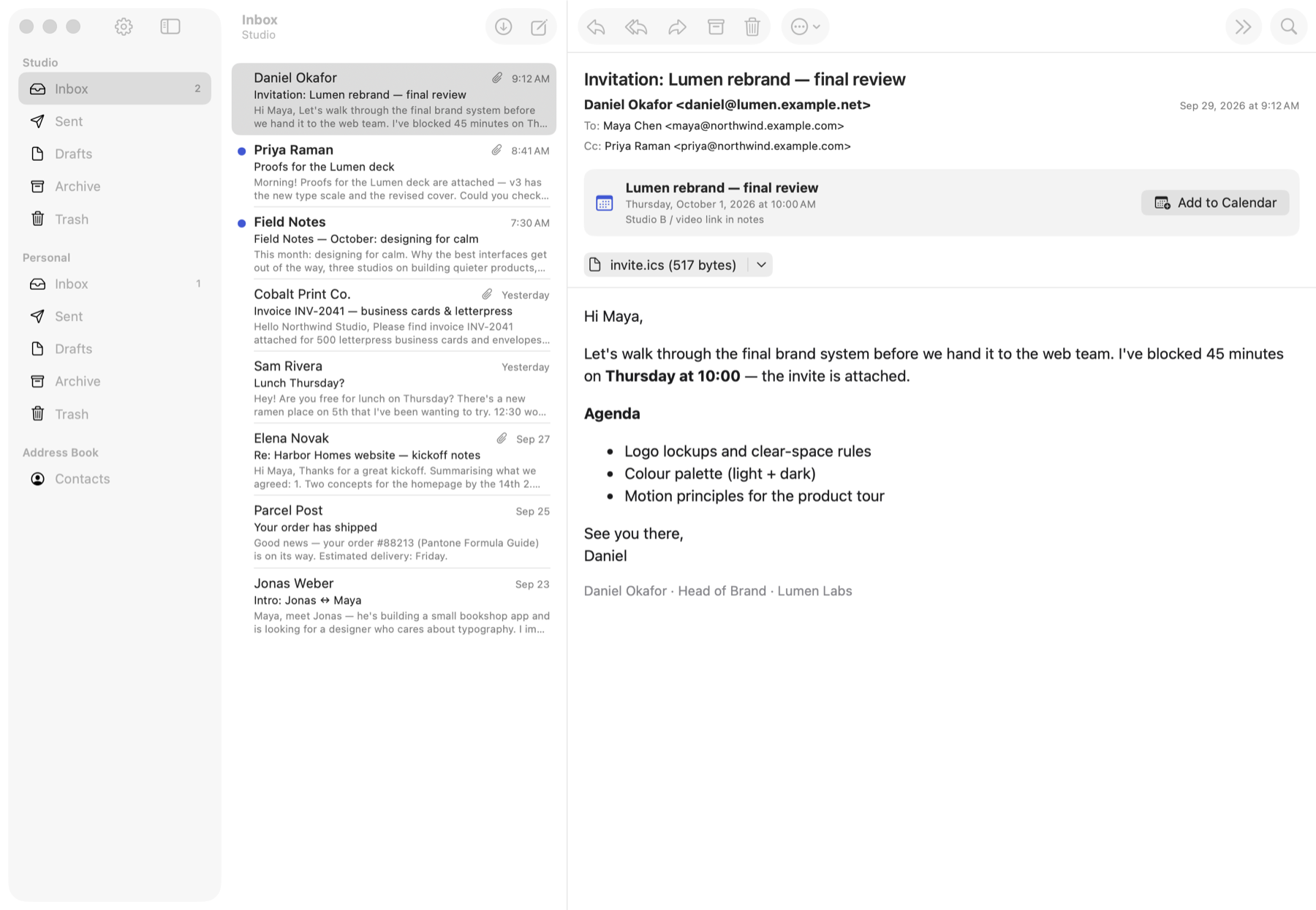1316x910 pixels.
Task: Add the Lumen review to Calendar
Action: pyautogui.click(x=1215, y=203)
